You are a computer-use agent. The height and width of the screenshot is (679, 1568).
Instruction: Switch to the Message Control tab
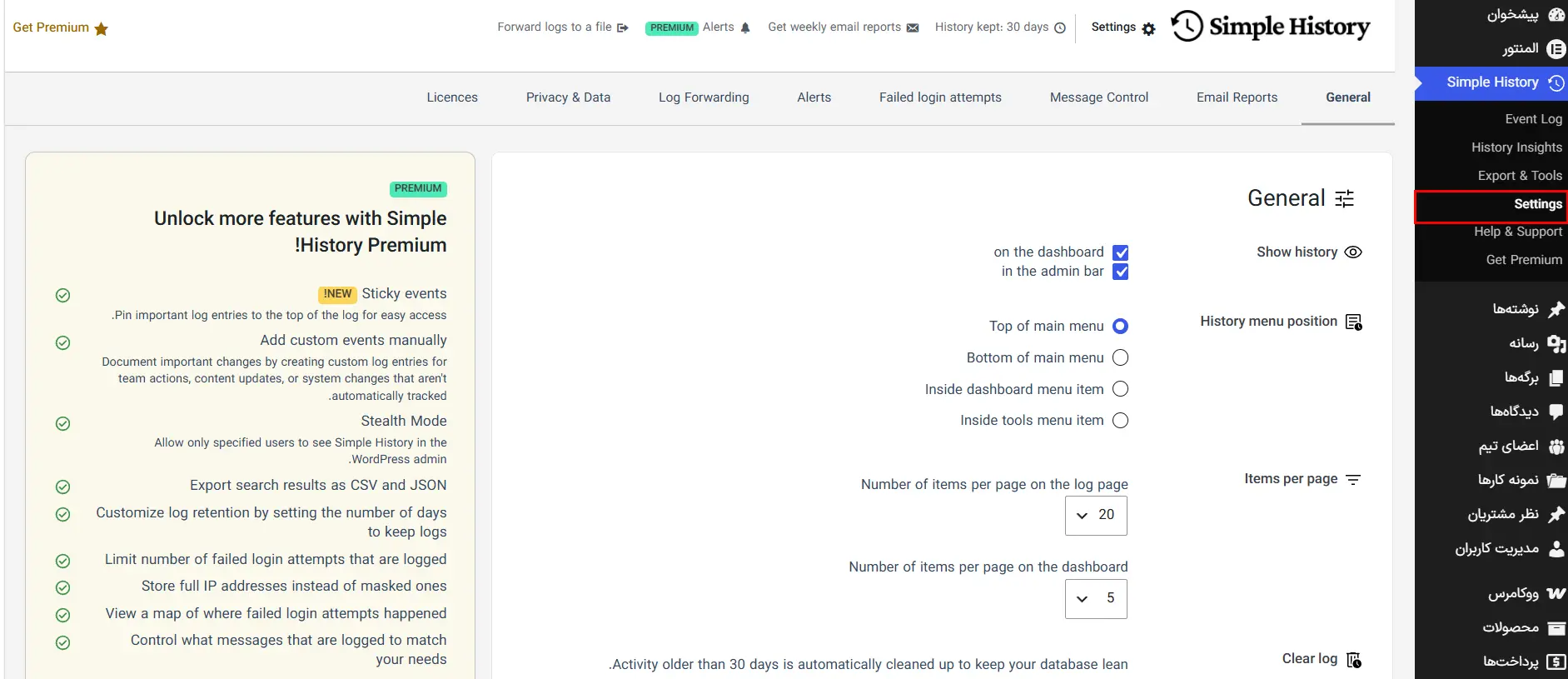1099,97
